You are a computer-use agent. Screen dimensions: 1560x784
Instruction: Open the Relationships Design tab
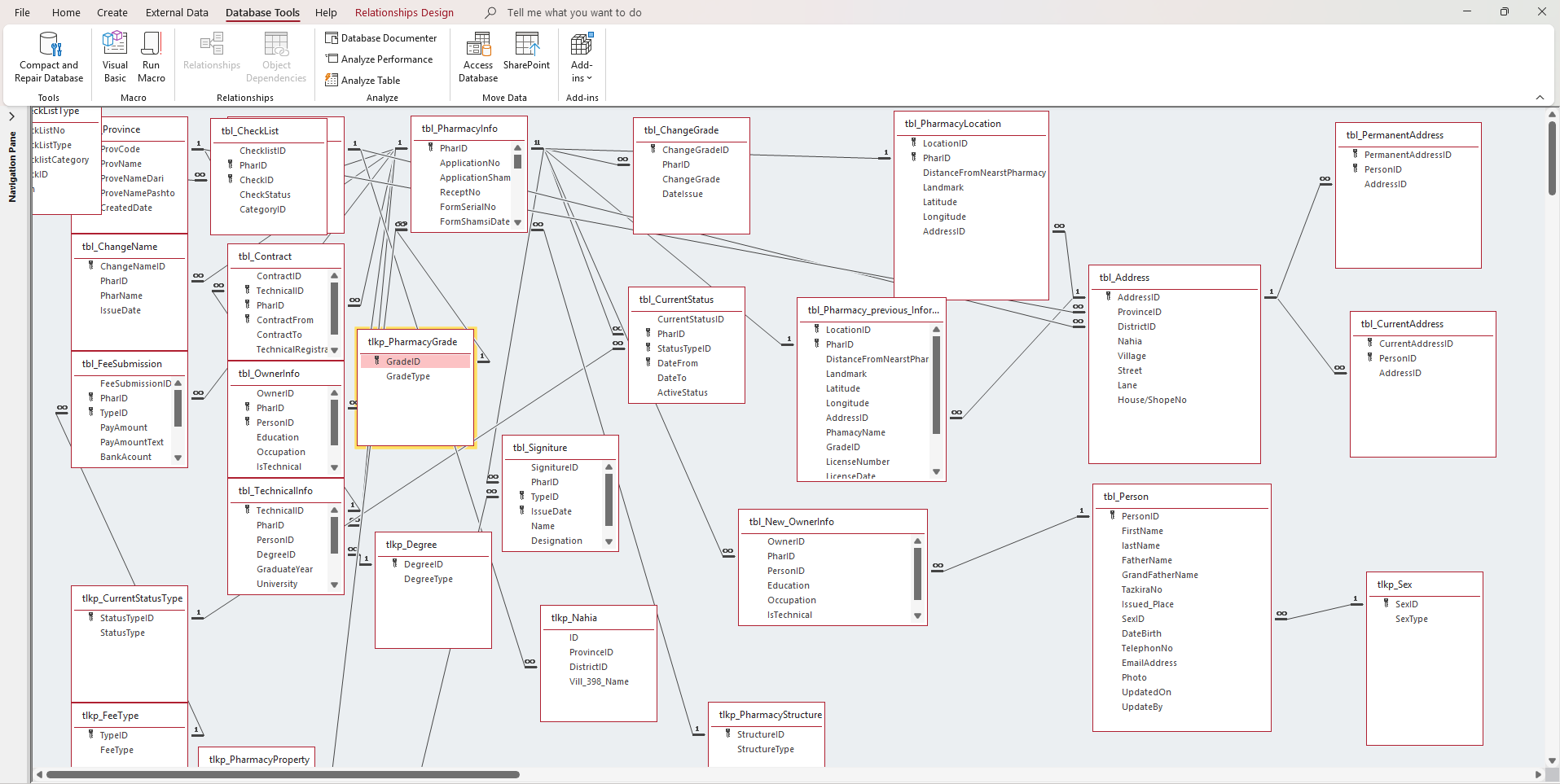(404, 13)
